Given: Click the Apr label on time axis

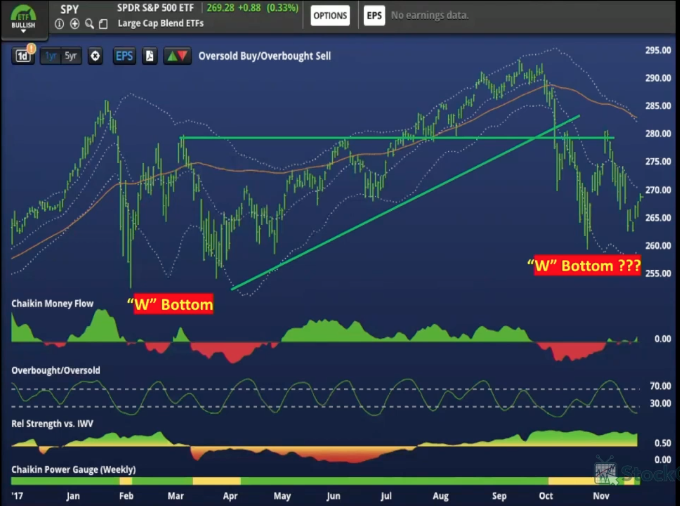Looking at the screenshot, I should tap(230, 496).
